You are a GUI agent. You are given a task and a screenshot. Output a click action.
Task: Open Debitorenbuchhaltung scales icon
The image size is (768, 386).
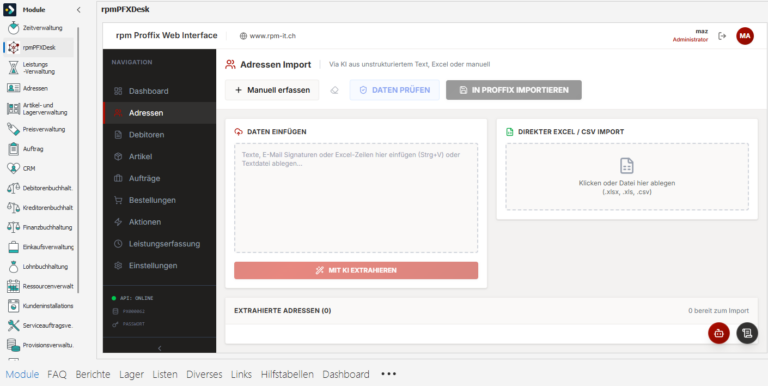coord(13,188)
